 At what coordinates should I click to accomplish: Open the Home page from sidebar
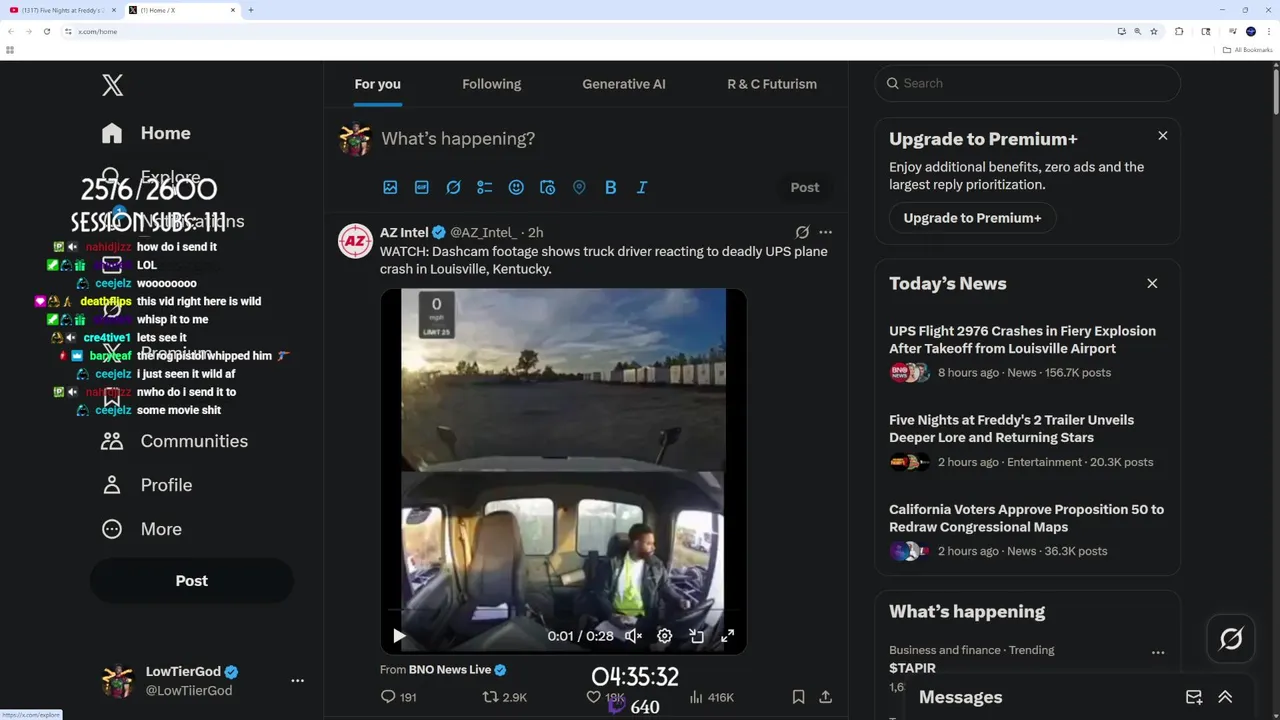pos(146,133)
